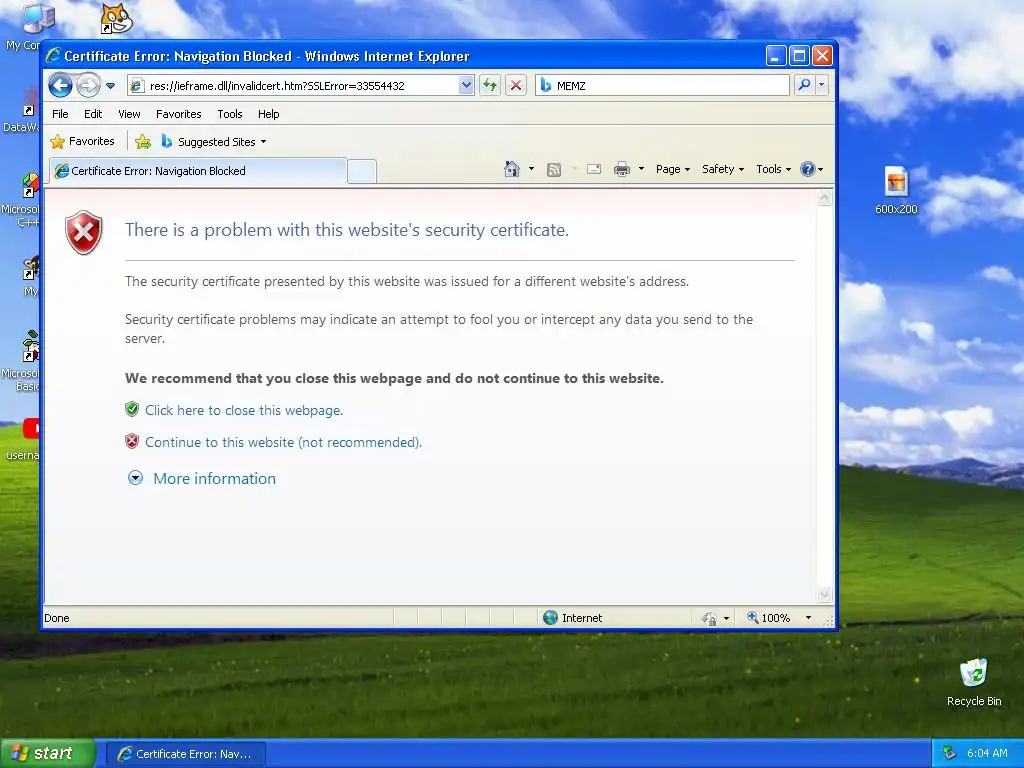1024x768 pixels.
Task: Open the Edit menu
Action: 93,114
